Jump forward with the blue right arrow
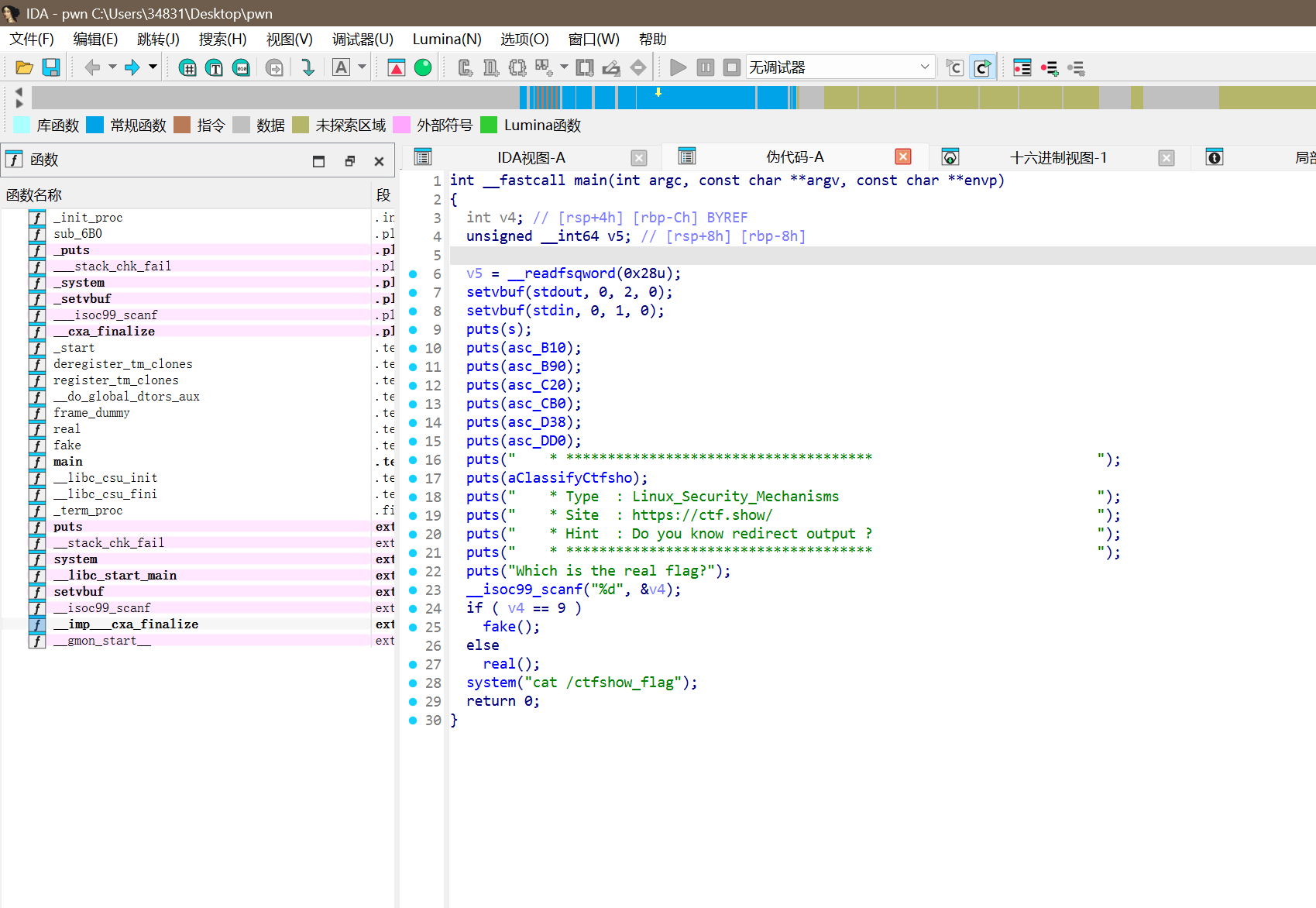The height and width of the screenshot is (908, 1316). tap(132, 68)
